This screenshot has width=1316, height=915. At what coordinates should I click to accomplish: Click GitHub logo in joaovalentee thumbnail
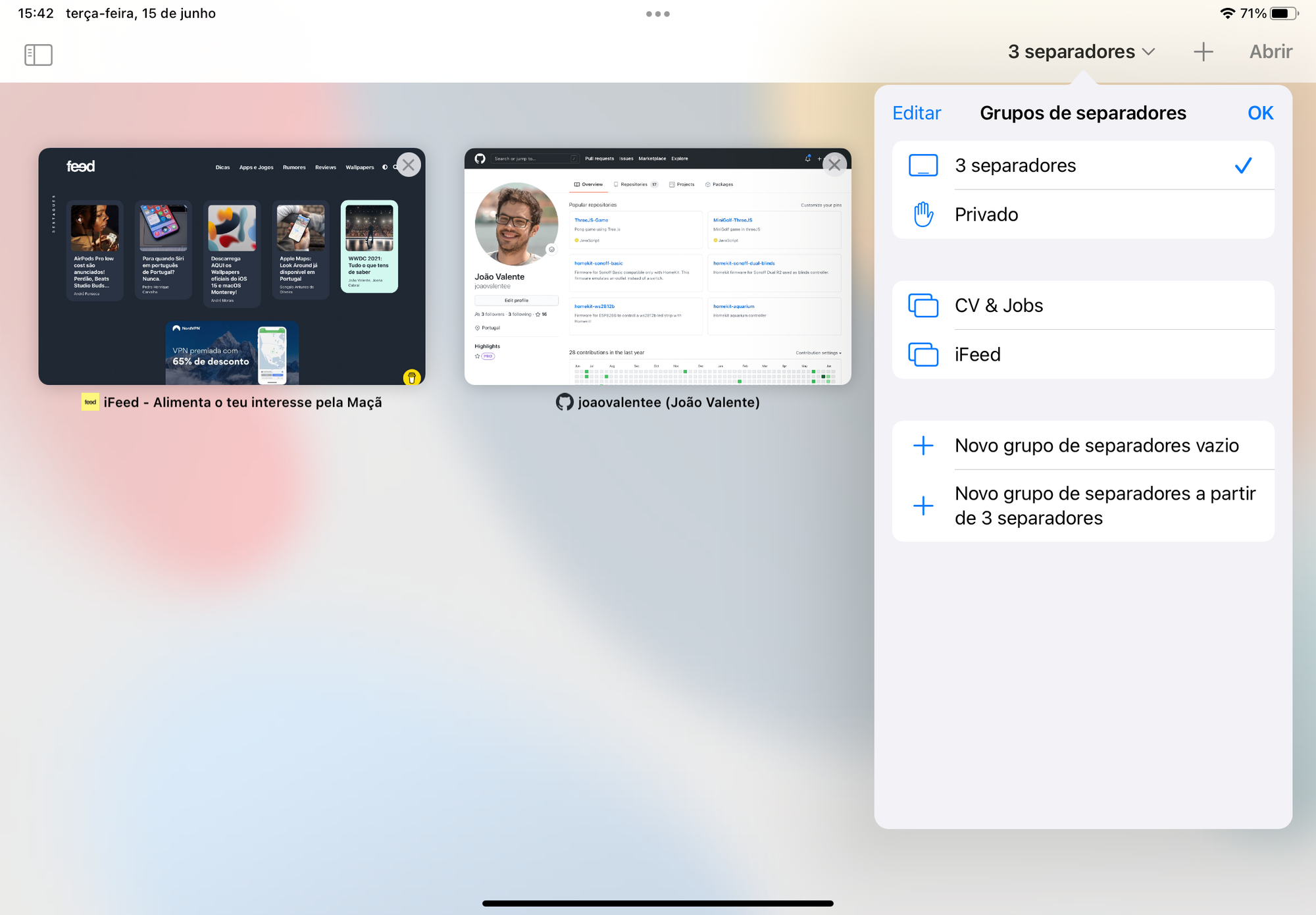coord(480,159)
